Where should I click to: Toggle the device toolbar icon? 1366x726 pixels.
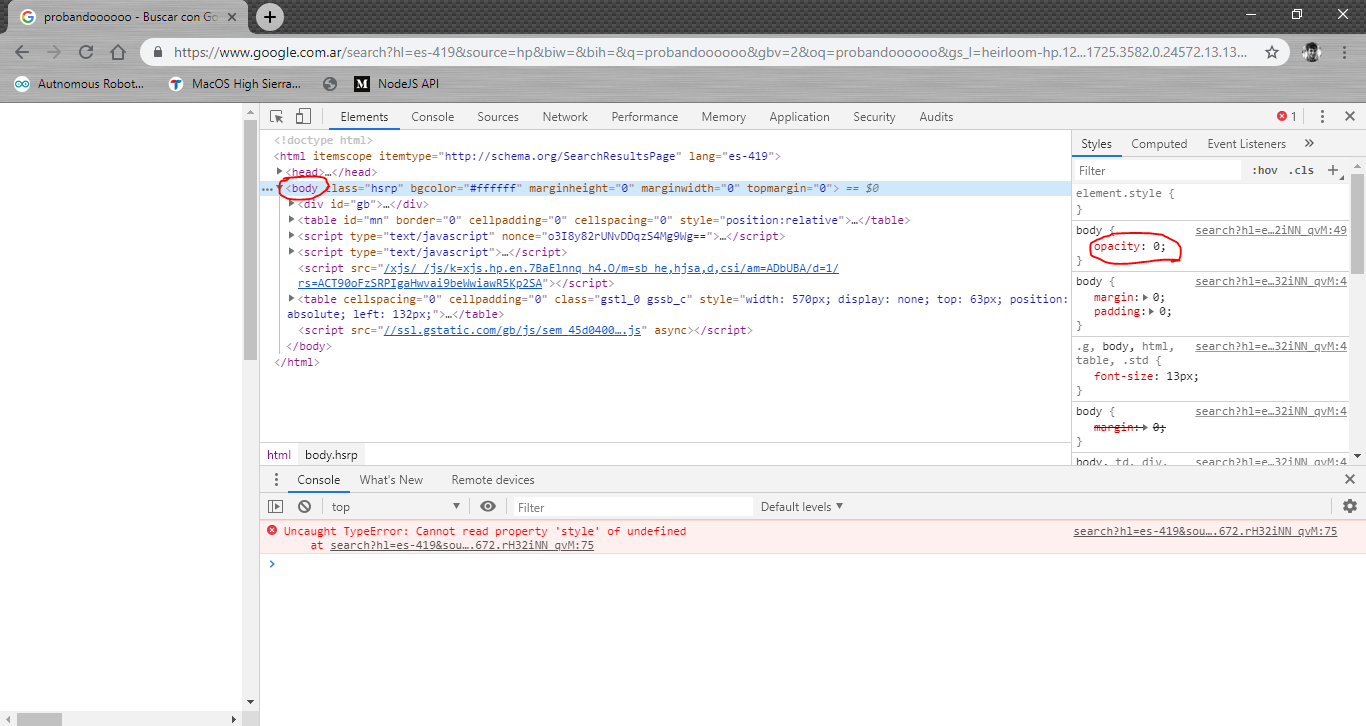click(303, 117)
